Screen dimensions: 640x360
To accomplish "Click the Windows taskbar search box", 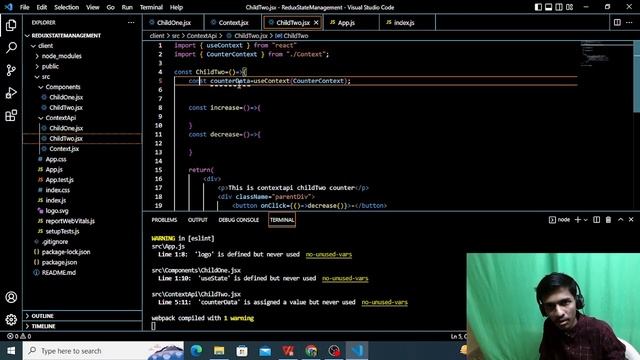I will [104, 351].
